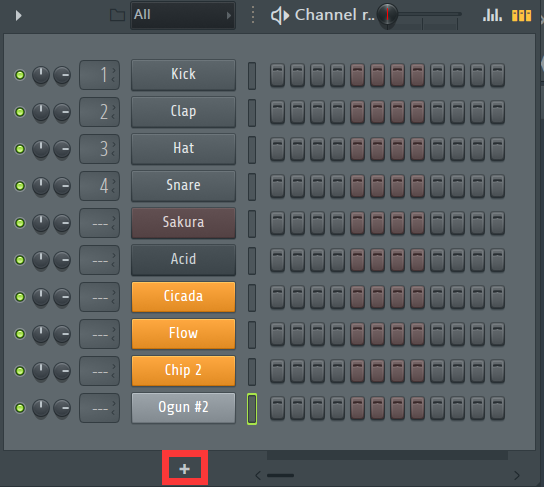The height and width of the screenshot is (487, 544).
Task: Open the All channel filter dropdown
Action: [x=183, y=15]
